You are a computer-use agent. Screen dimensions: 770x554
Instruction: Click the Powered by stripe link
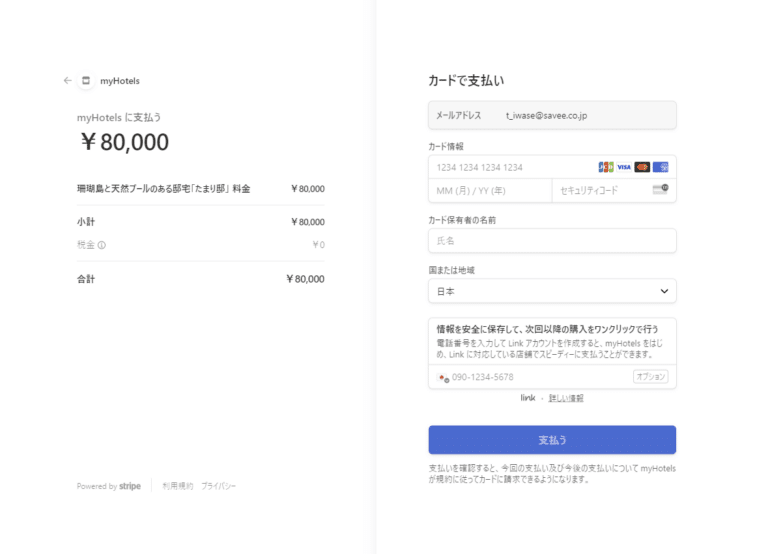click(x=109, y=486)
